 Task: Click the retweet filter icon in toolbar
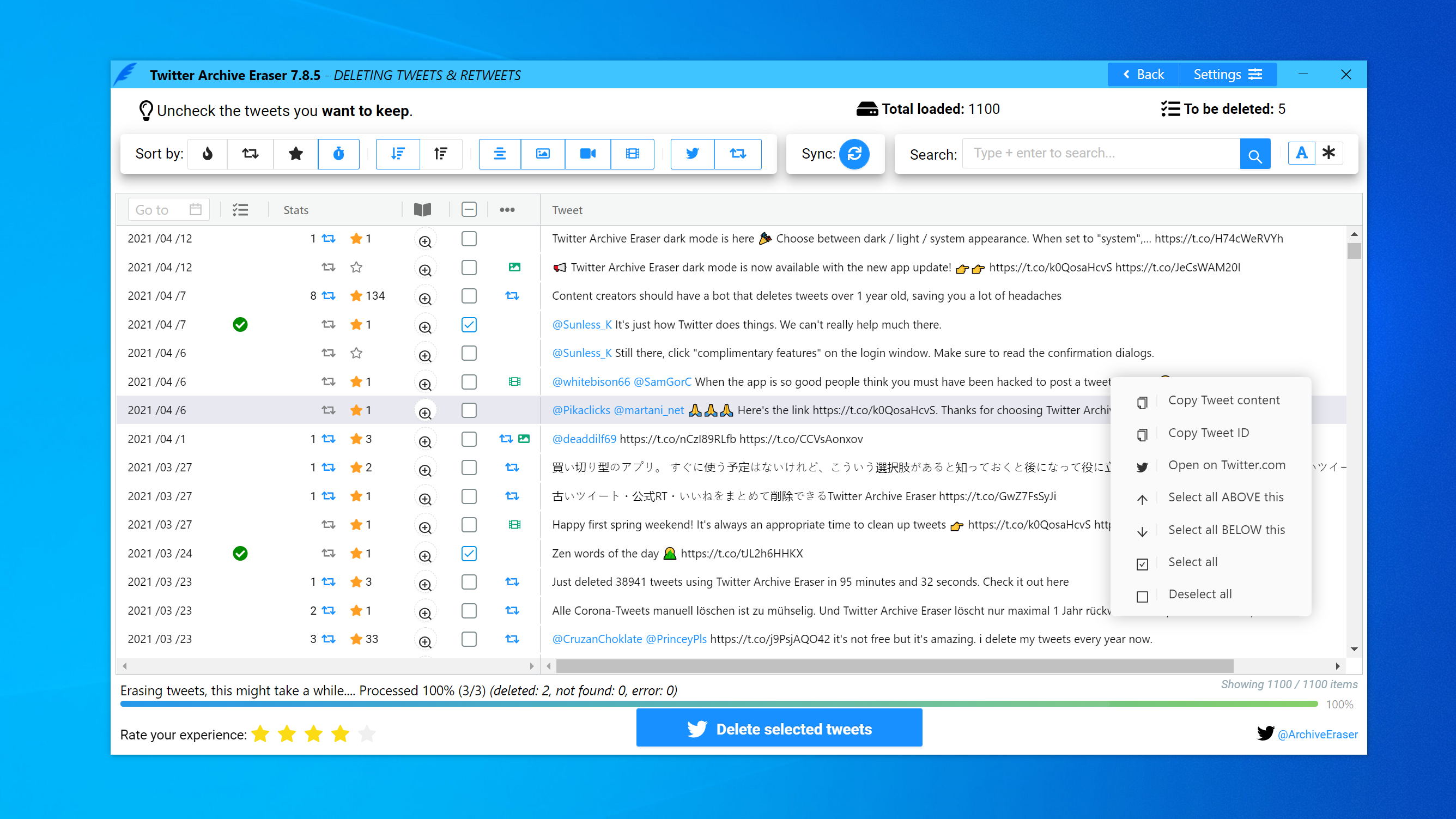pos(737,153)
